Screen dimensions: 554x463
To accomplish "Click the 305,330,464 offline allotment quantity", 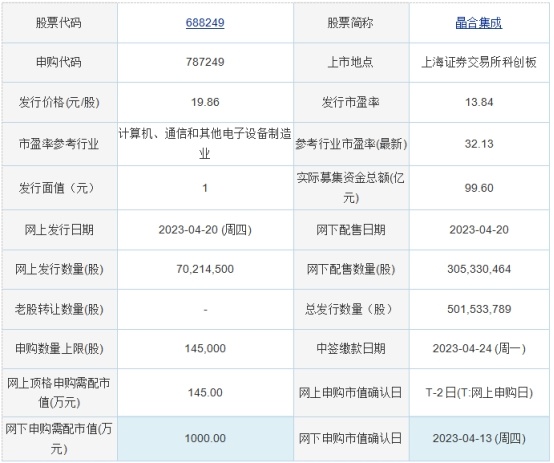I will tap(479, 269).
